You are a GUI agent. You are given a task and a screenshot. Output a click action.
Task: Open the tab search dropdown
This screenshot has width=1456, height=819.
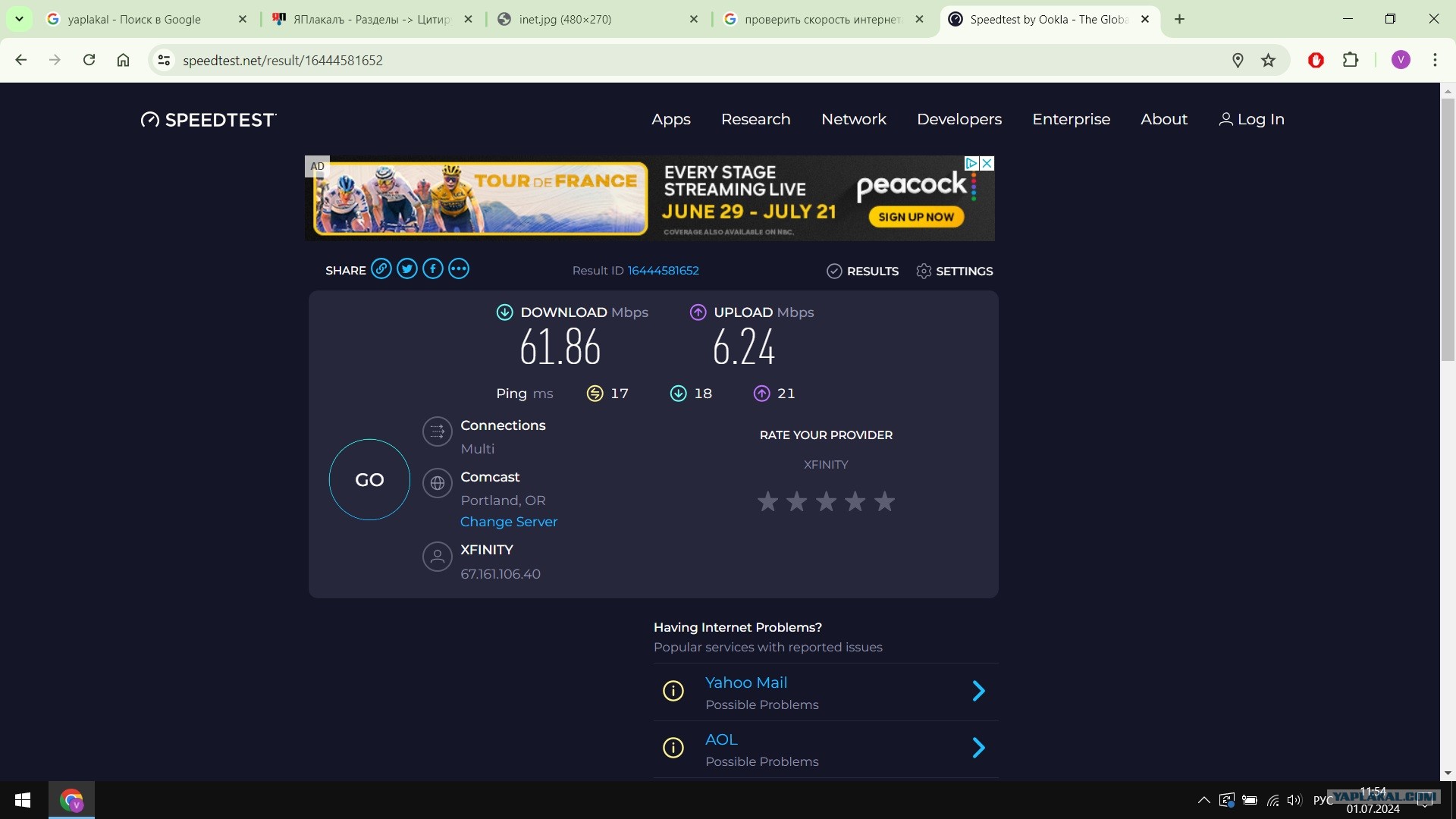pyautogui.click(x=19, y=19)
